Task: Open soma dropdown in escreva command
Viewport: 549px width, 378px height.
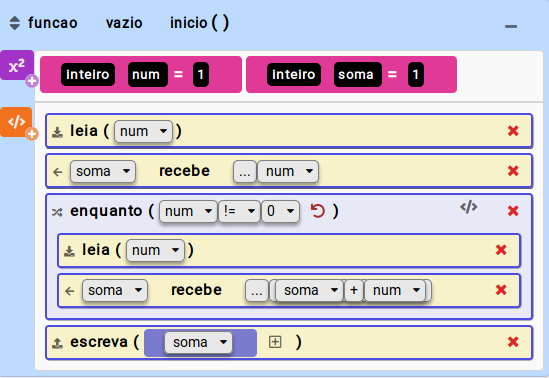Action: [x=198, y=342]
